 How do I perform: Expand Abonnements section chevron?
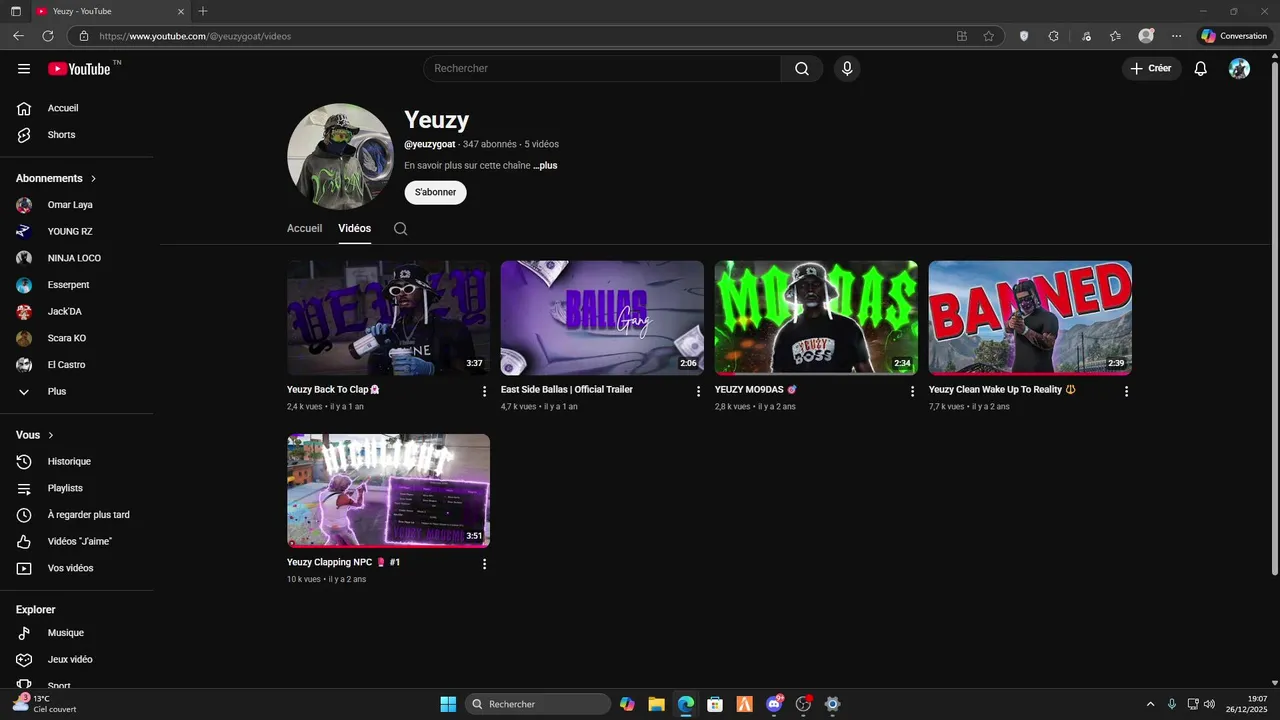click(x=94, y=178)
